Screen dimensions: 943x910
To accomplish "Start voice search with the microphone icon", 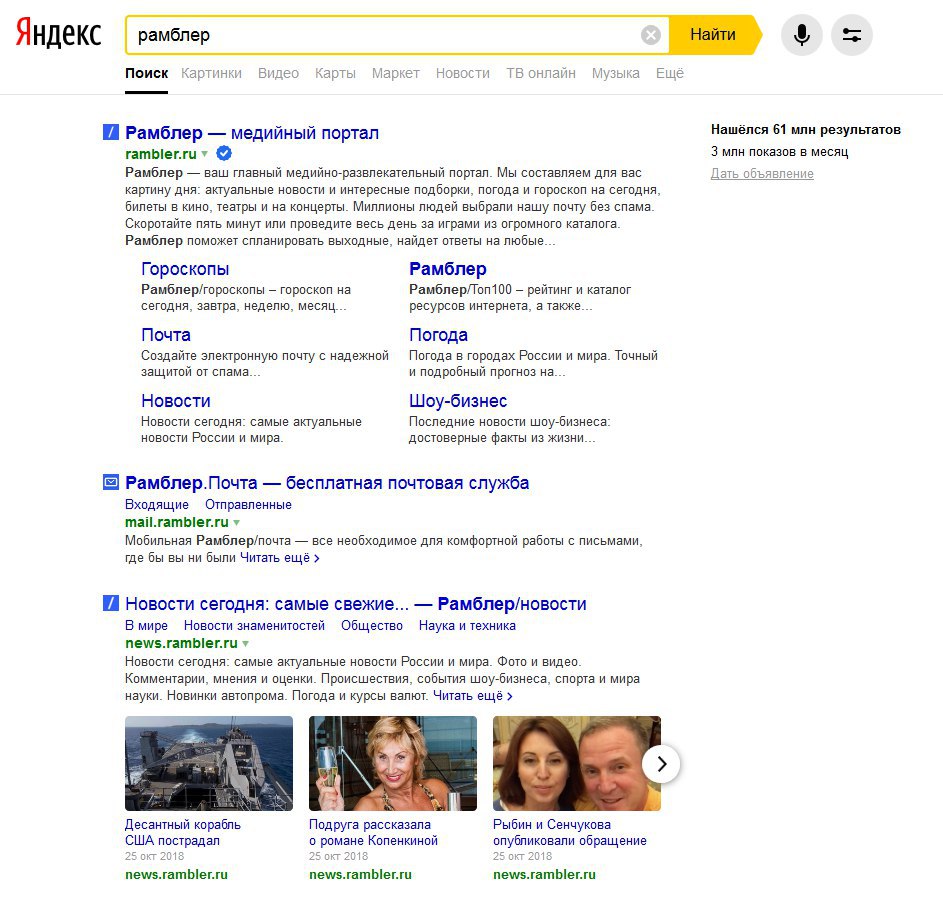I will click(x=801, y=35).
